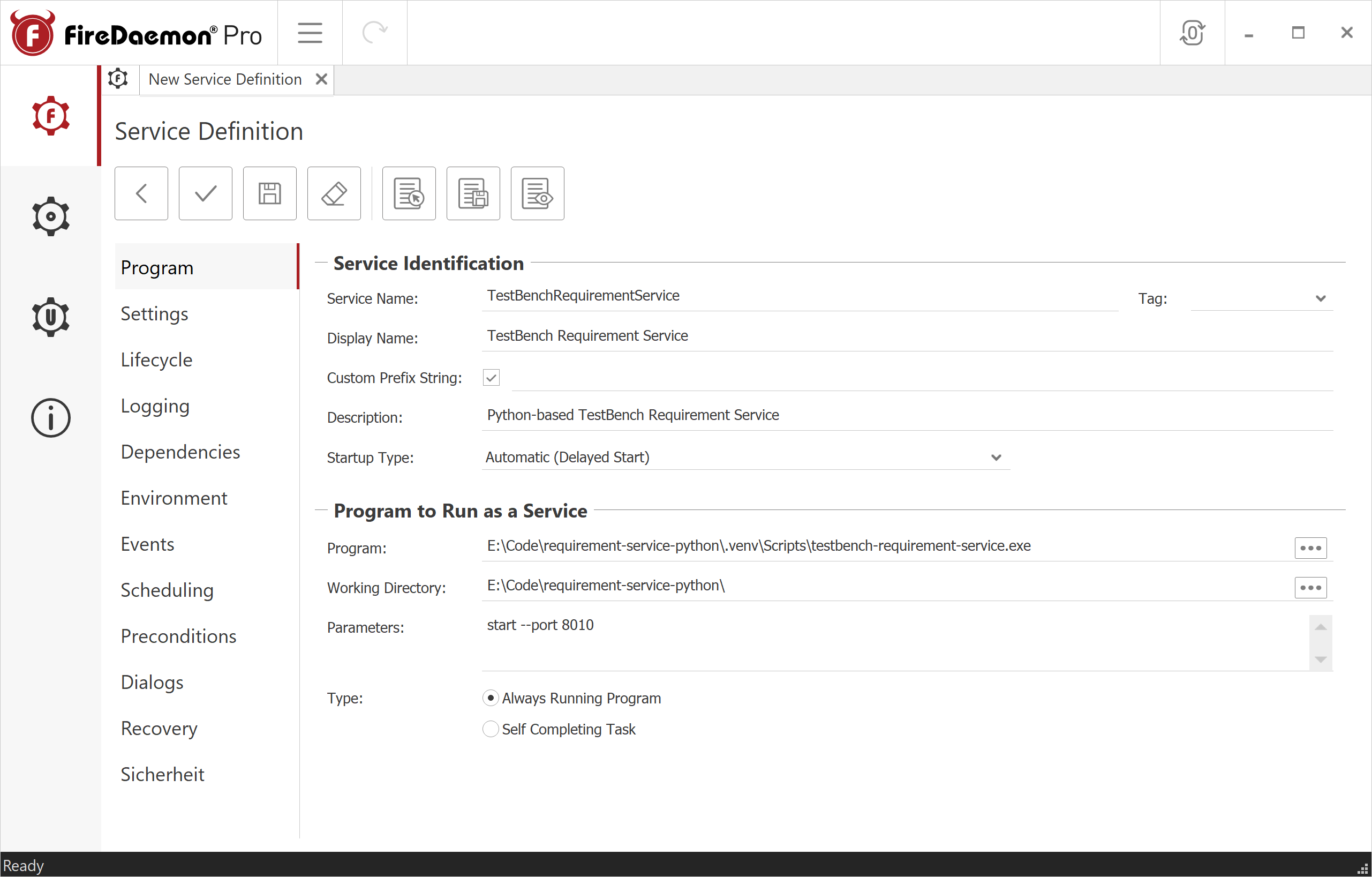1372x877 pixels.
Task: Open the hamburger menu in title bar
Action: (x=310, y=33)
